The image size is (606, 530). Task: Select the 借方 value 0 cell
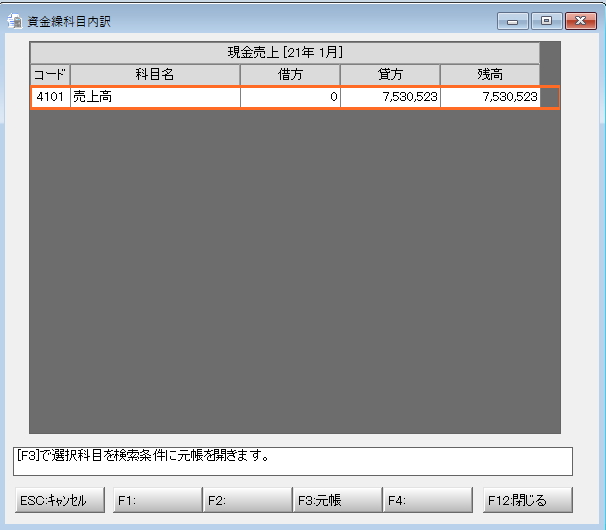pos(290,97)
